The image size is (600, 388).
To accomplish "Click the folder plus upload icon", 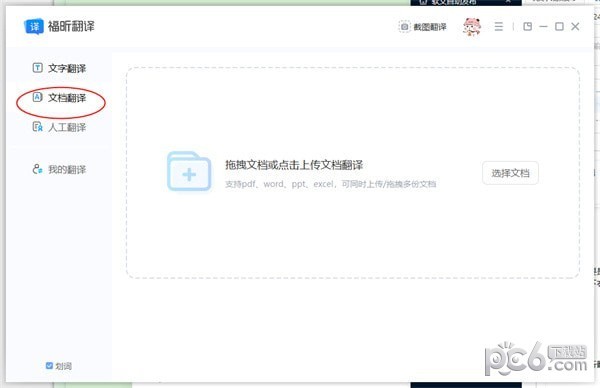I will pyautogui.click(x=189, y=171).
